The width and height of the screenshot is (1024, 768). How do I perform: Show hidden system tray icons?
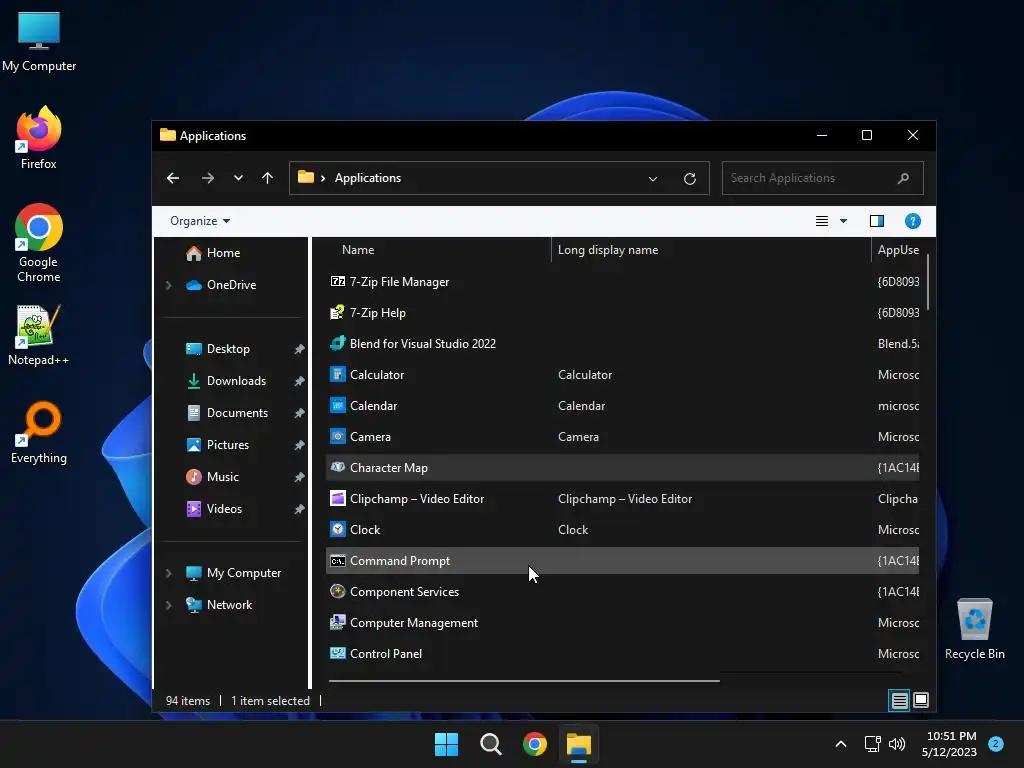[x=840, y=744]
